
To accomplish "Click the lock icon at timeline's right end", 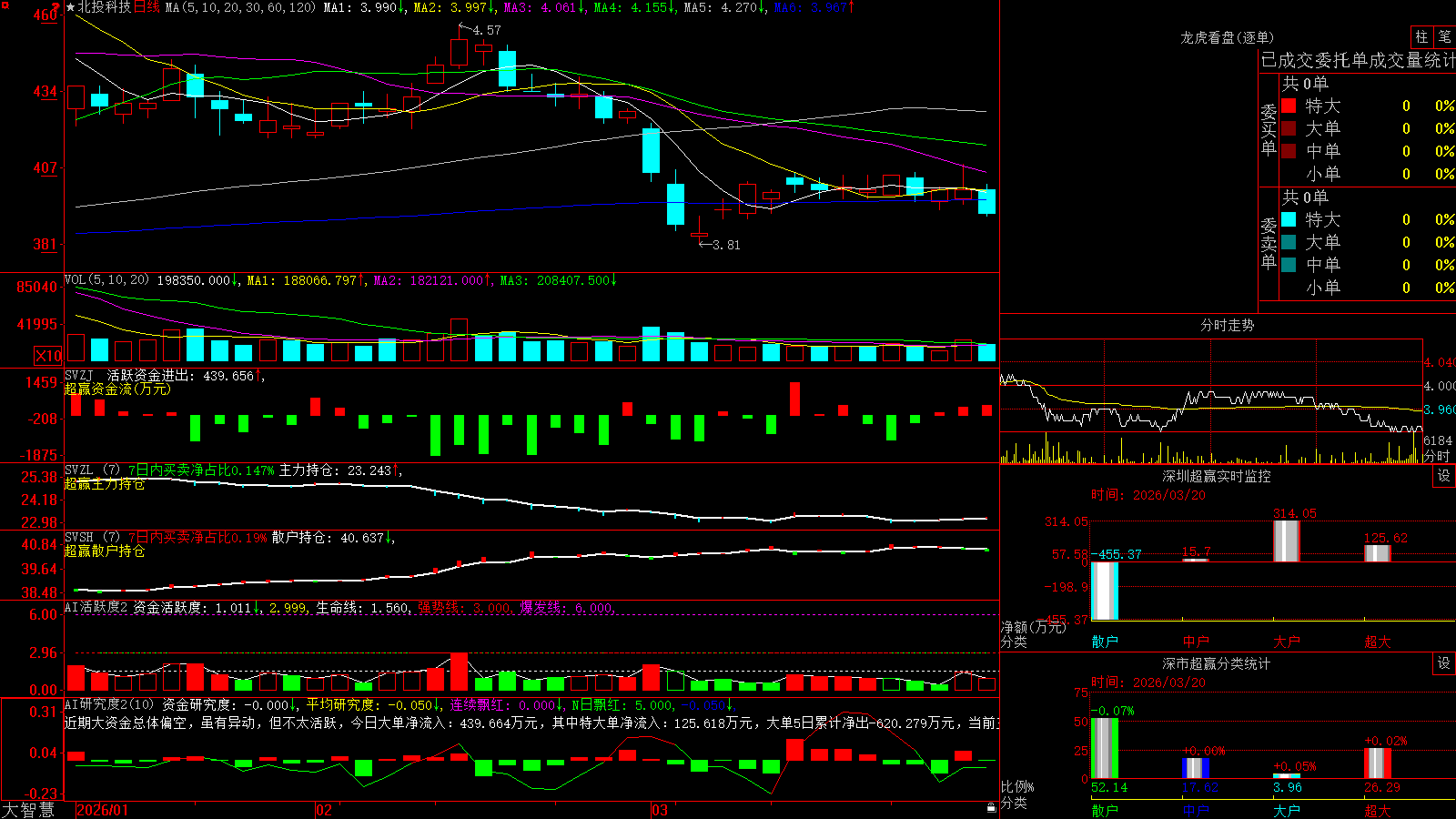I will (992, 807).
